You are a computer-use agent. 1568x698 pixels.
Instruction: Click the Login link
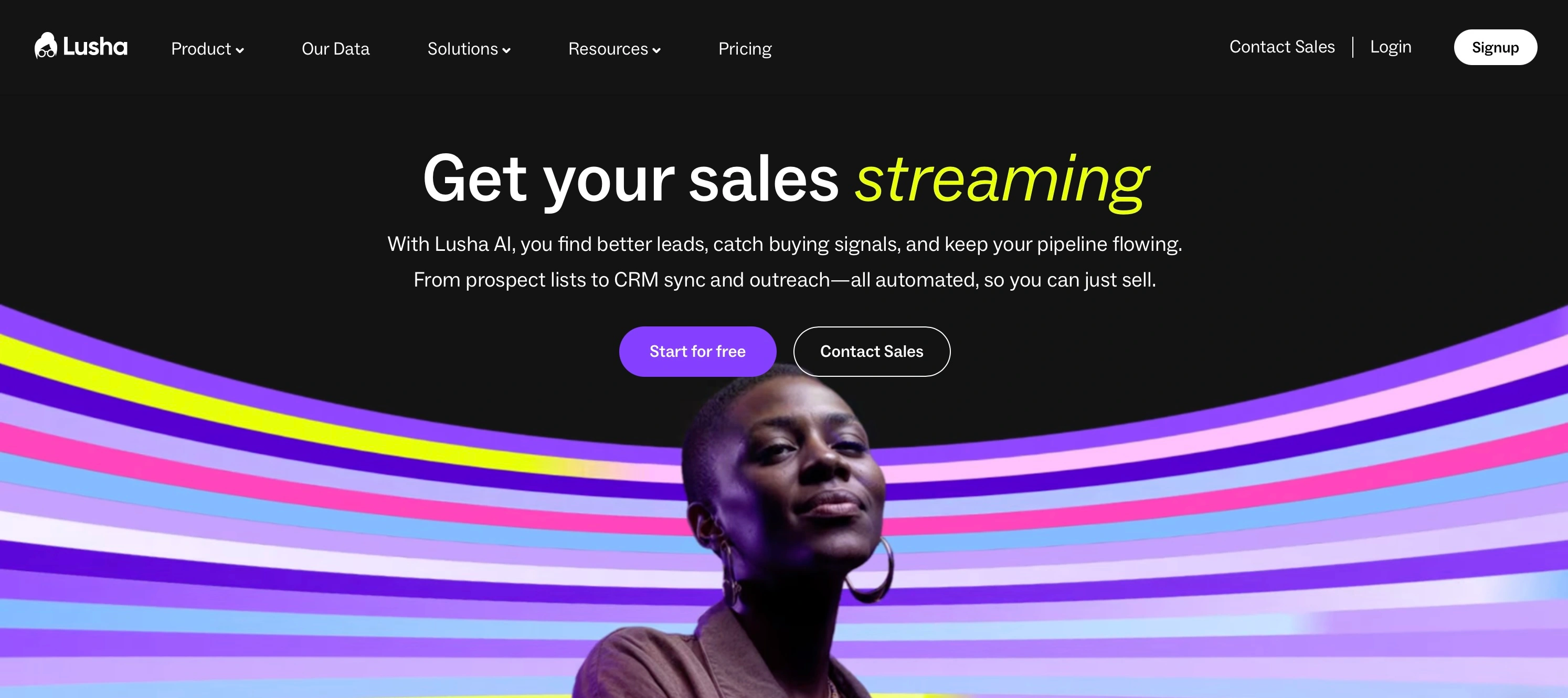click(x=1390, y=47)
